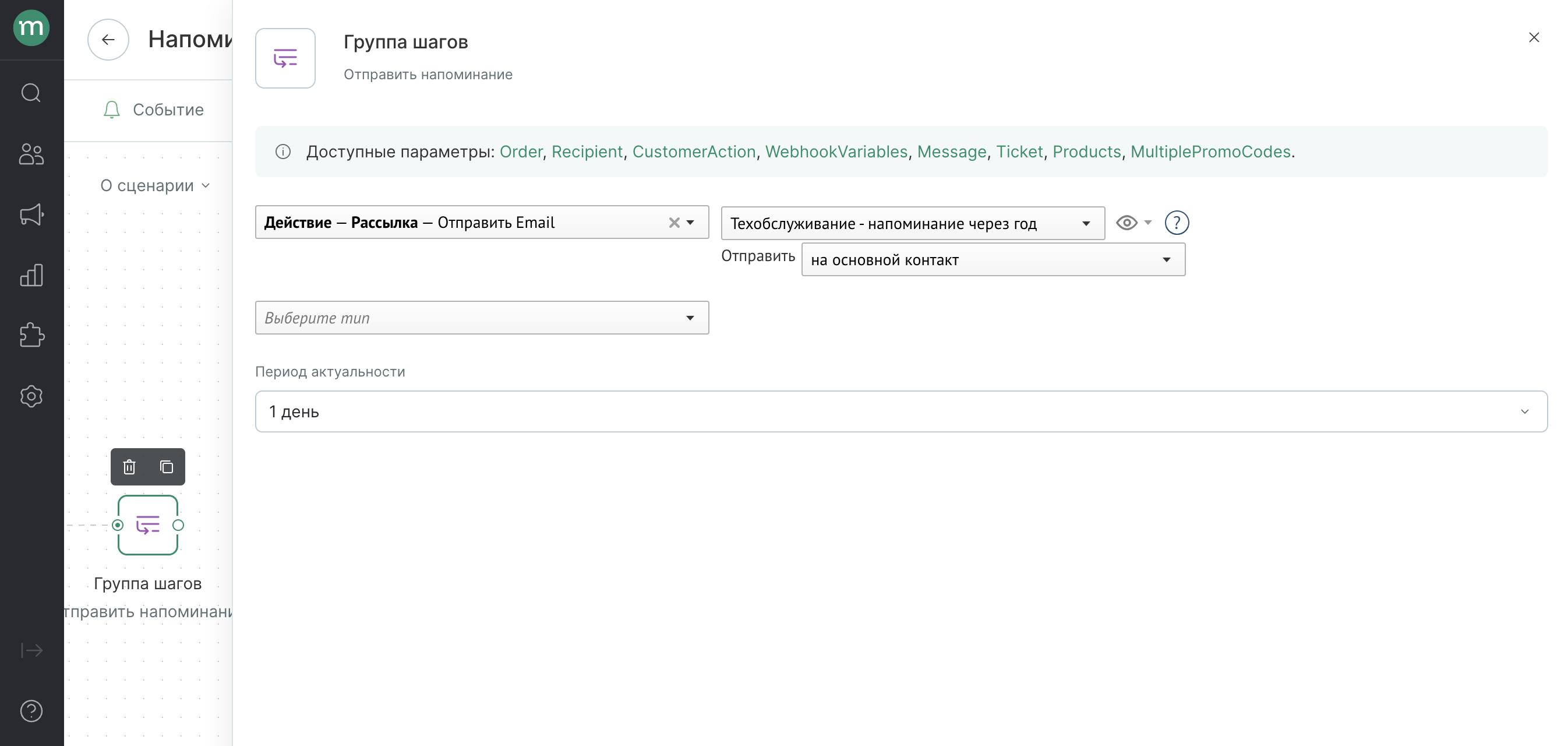Open the Recipient parameter link
The height and width of the screenshot is (746, 1568).
pos(587,152)
